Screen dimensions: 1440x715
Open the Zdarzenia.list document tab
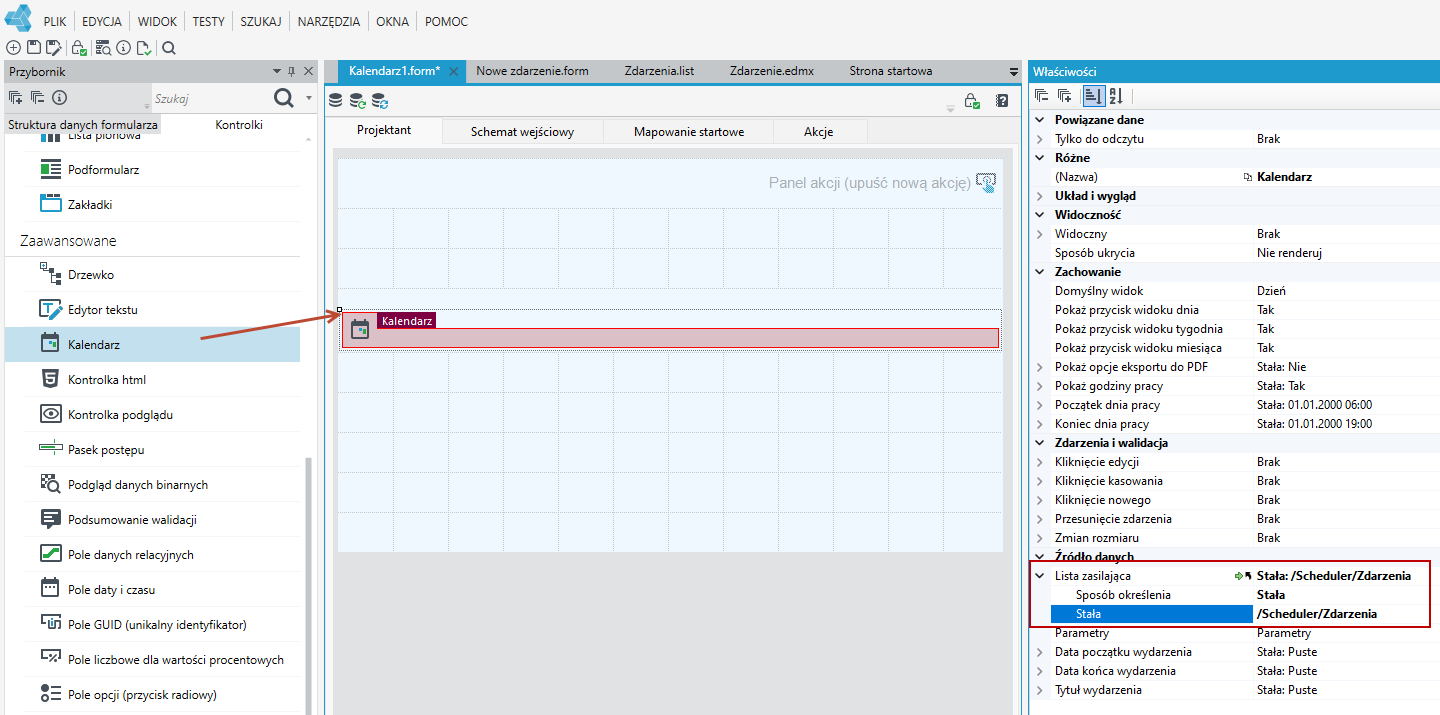coord(659,71)
